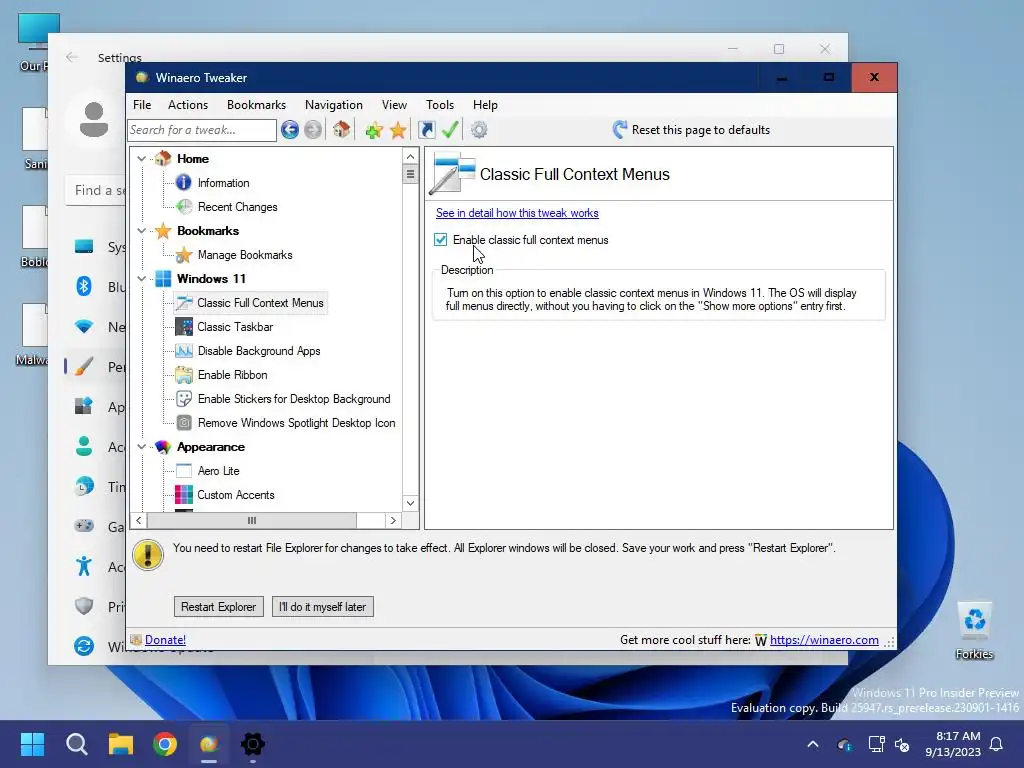Click the Search for a tweak field

click(x=202, y=130)
